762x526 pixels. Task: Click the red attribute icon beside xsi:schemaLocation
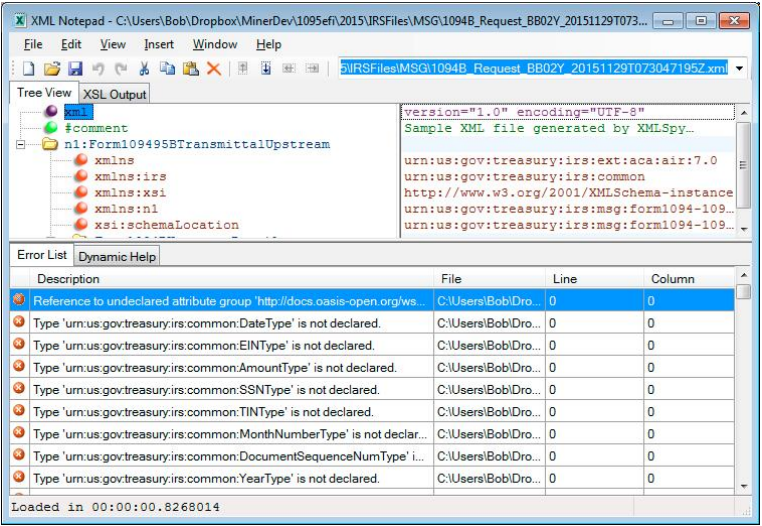pyautogui.click(x=81, y=224)
